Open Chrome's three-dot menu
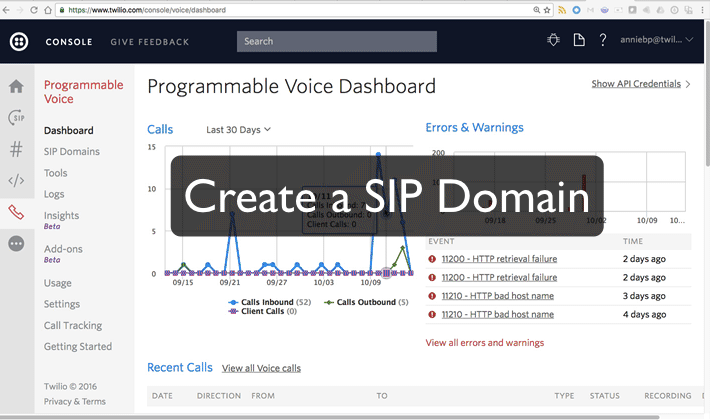The height and width of the screenshot is (420, 710). click(x=703, y=10)
